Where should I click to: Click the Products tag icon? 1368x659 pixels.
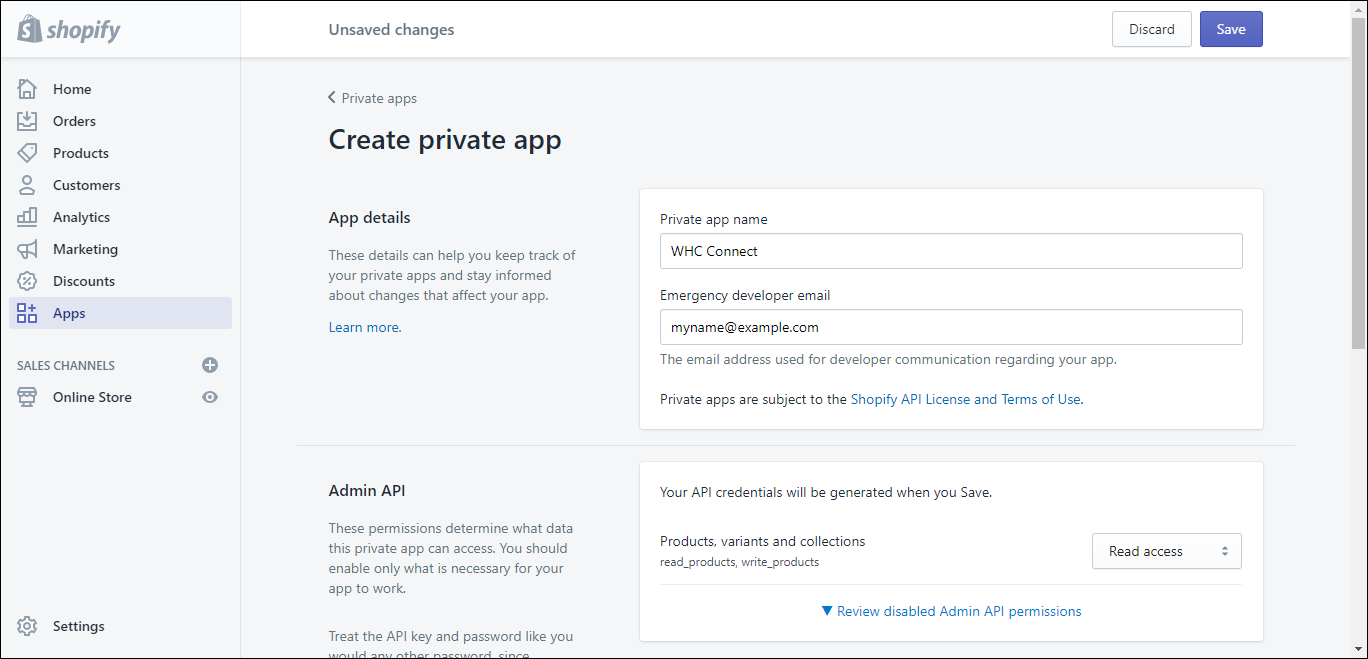27,152
